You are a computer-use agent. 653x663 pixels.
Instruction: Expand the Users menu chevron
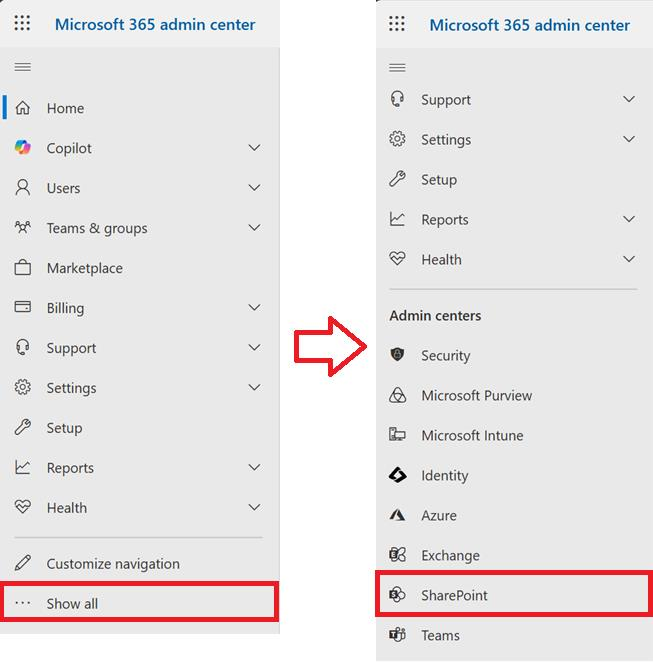pos(254,187)
